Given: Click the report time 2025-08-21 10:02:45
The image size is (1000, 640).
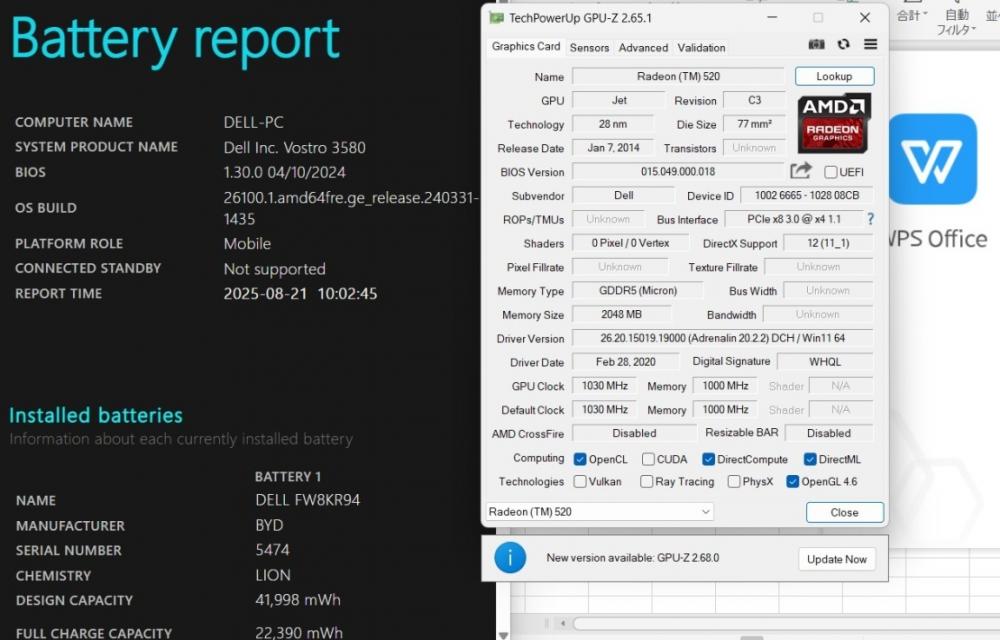Looking at the screenshot, I should (x=300, y=294).
